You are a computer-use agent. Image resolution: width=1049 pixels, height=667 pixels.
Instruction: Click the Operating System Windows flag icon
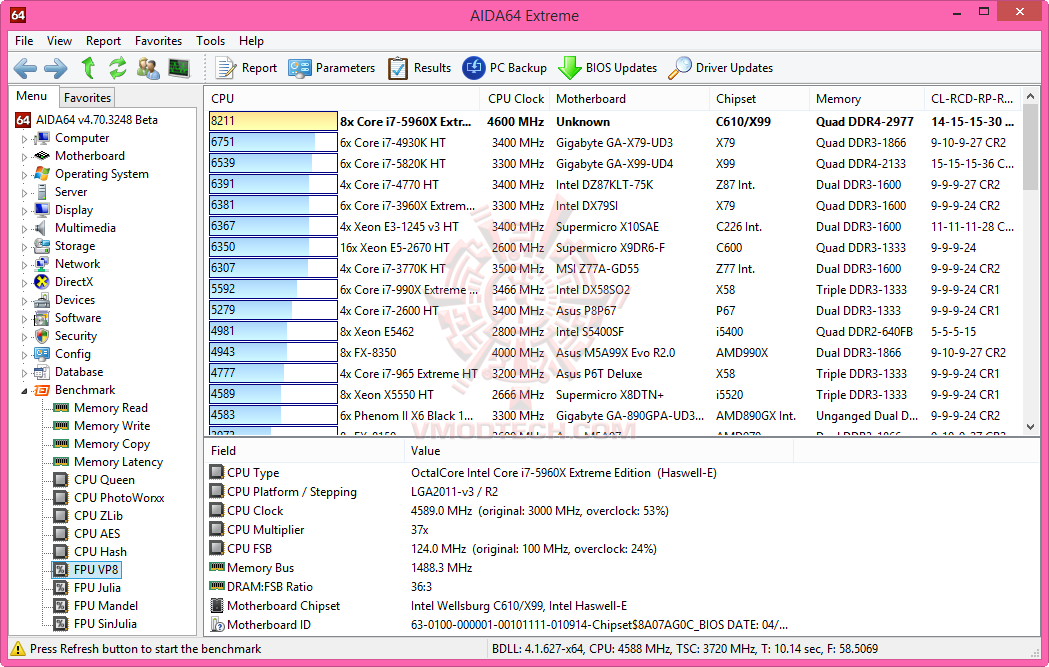pyautogui.click(x=42, y=174)
